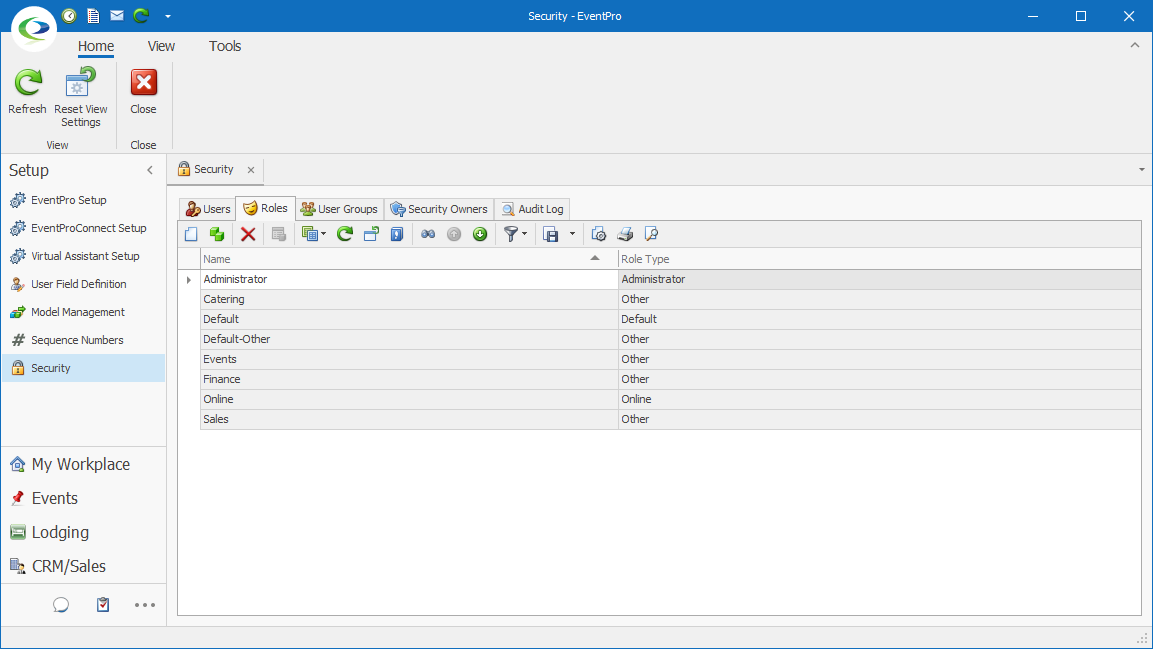
Task: Click the clock icon in quick access toolbar
Action: pyautogui.click(x=69, y=15)
